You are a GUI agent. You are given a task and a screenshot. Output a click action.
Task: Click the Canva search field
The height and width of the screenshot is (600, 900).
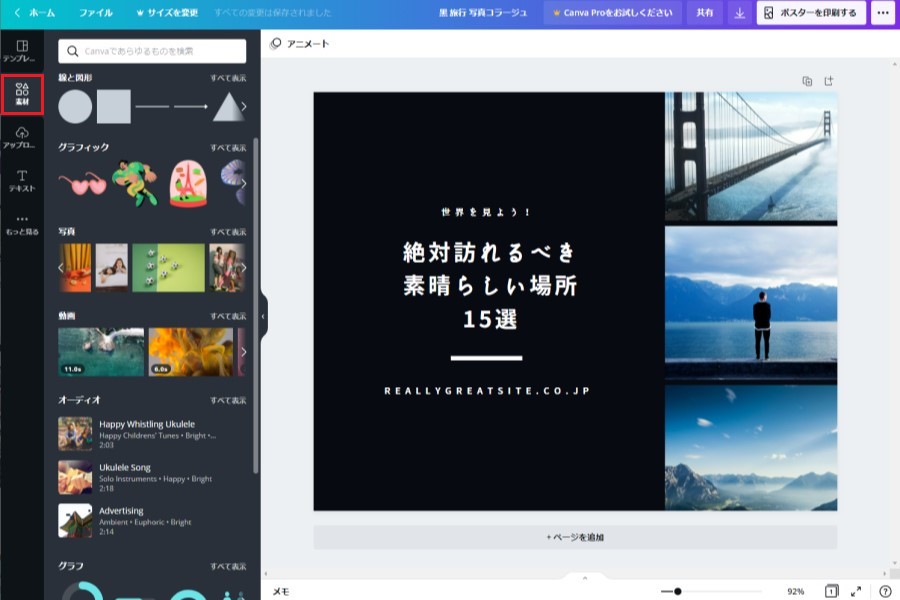tap(152, 51)
